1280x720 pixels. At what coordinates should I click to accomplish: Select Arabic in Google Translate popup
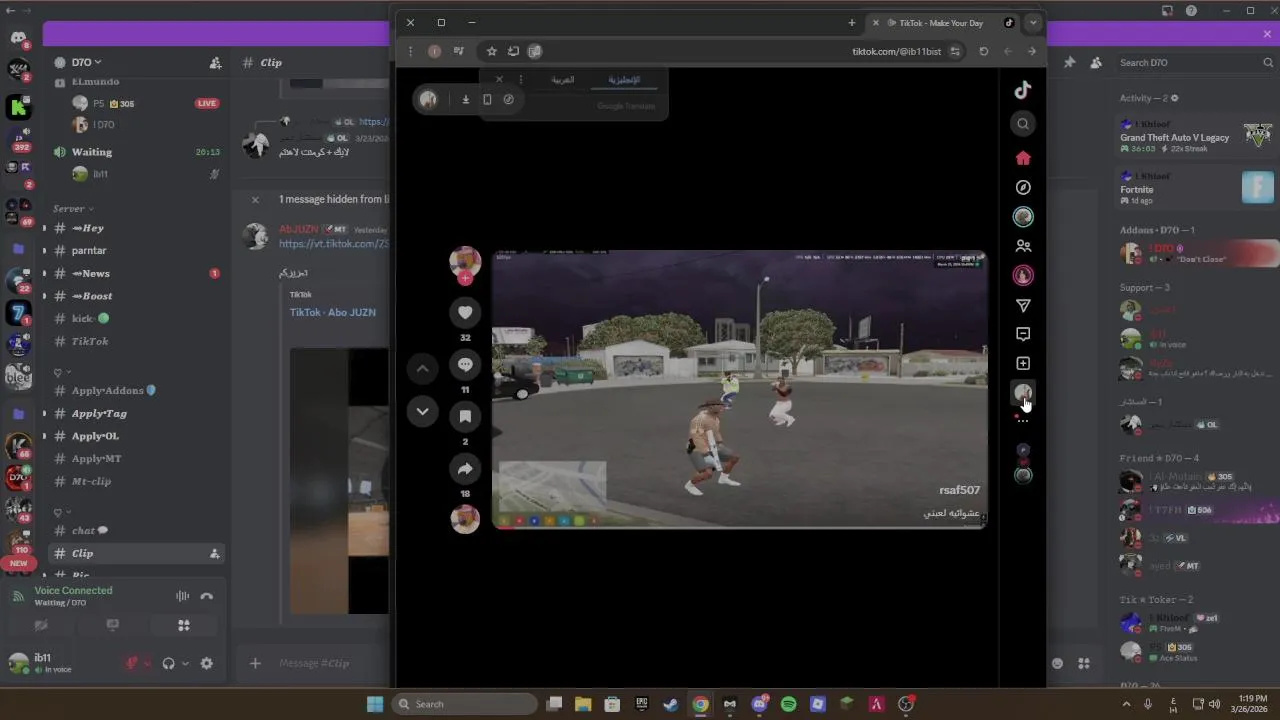(563, 79)
